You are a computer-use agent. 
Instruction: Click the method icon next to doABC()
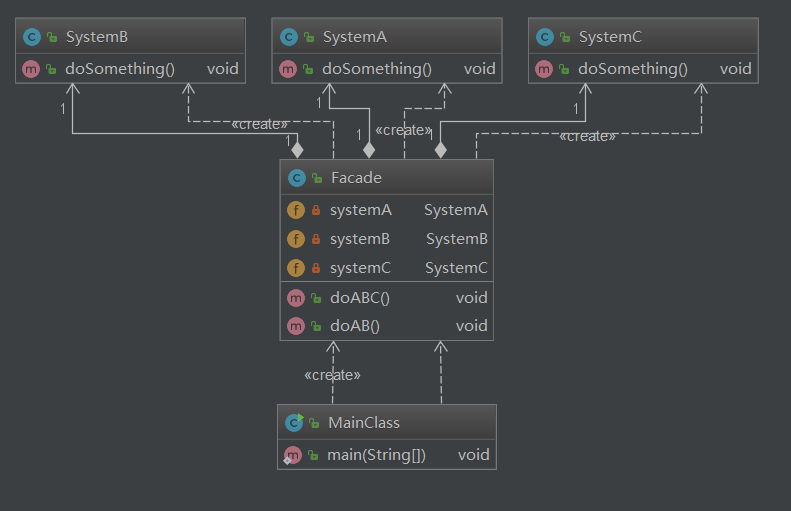pos(296,297)
